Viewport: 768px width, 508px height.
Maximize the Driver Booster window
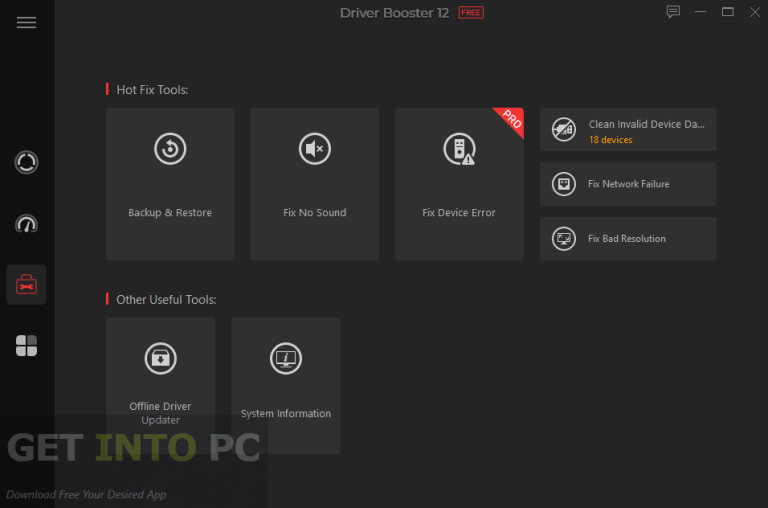[727, 12]
